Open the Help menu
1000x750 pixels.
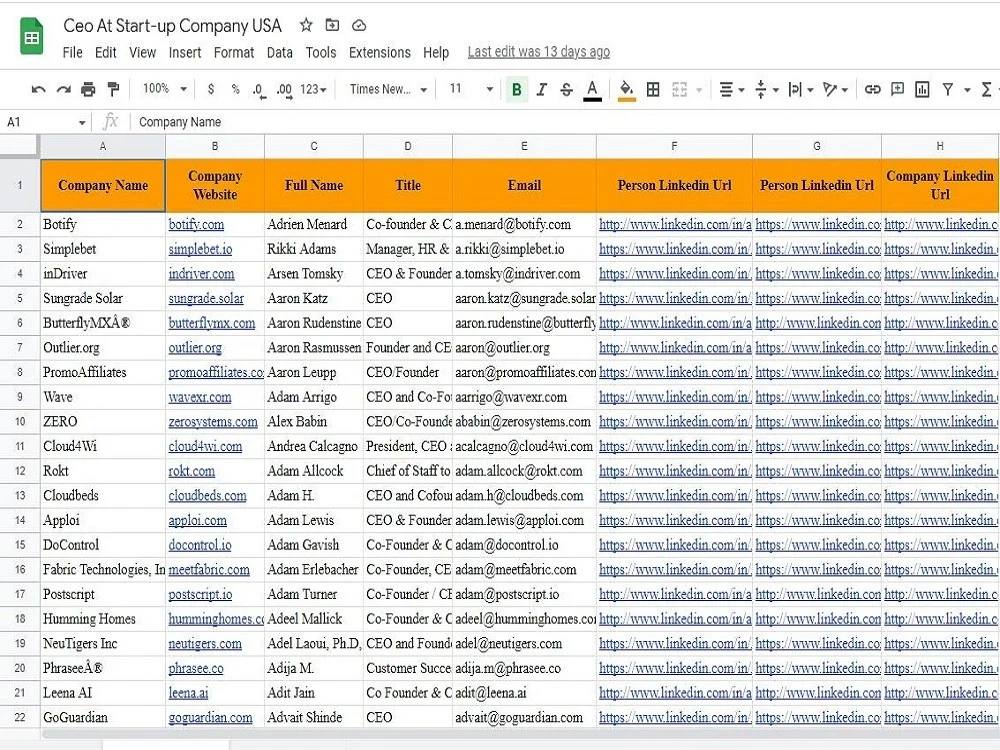[436, 52]
